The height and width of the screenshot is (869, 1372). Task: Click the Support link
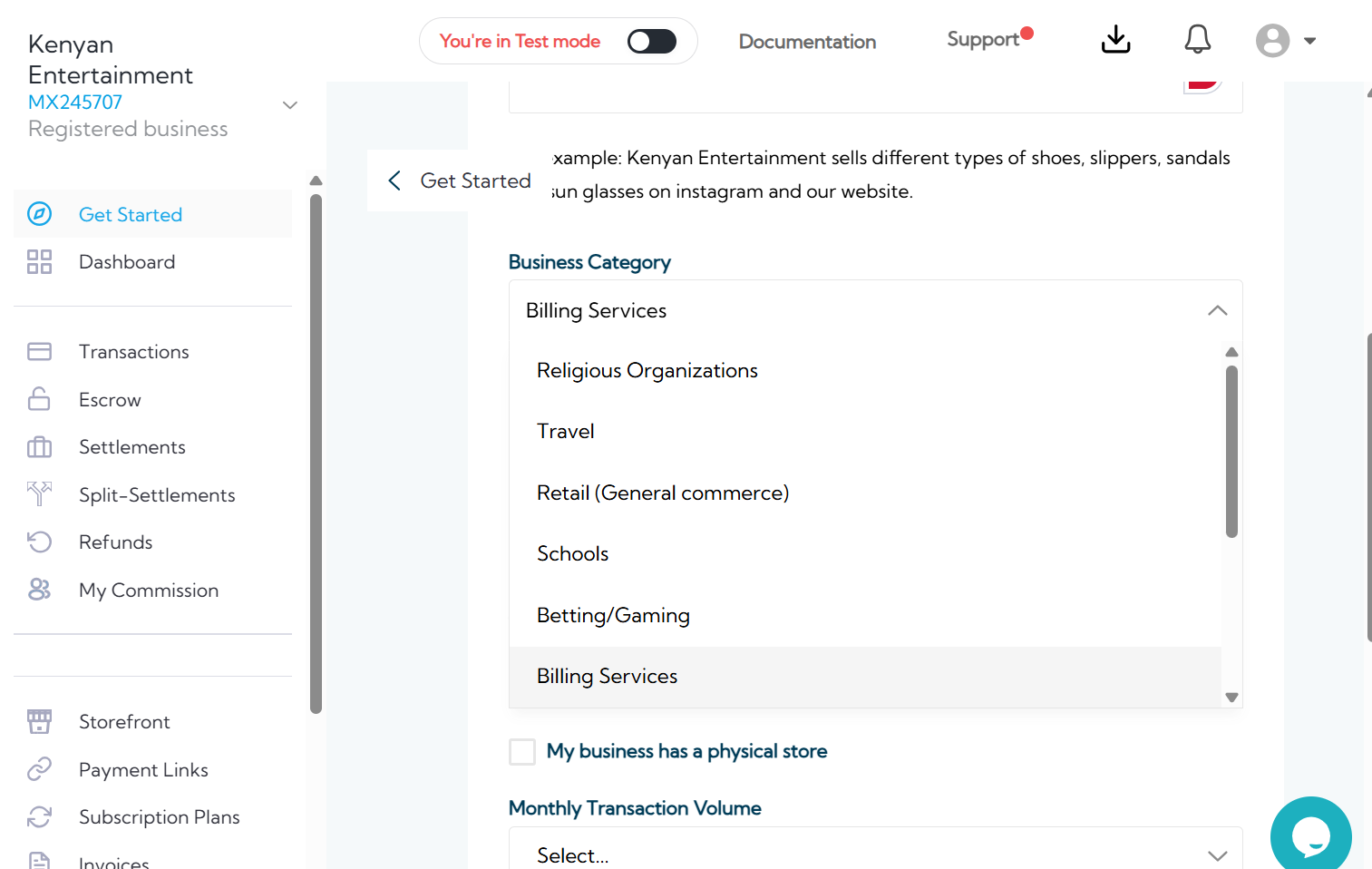(983, 40)
